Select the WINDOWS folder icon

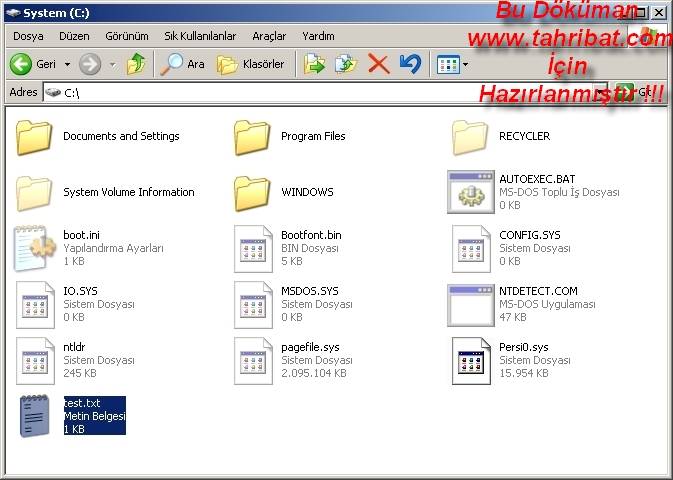252,192
